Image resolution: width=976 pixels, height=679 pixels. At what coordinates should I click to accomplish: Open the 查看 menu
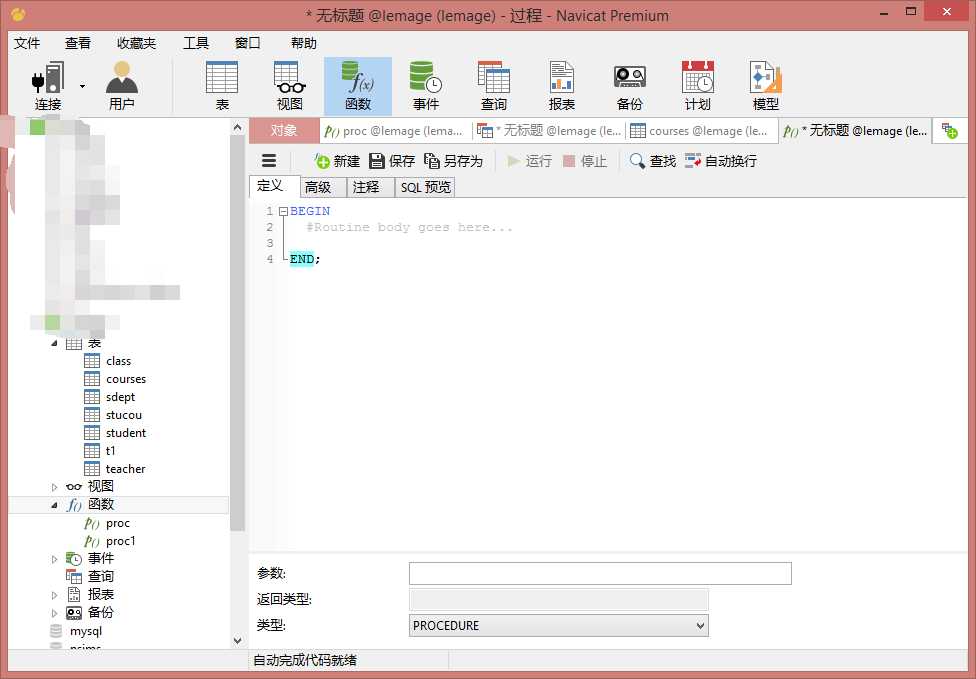pos(78,43)
